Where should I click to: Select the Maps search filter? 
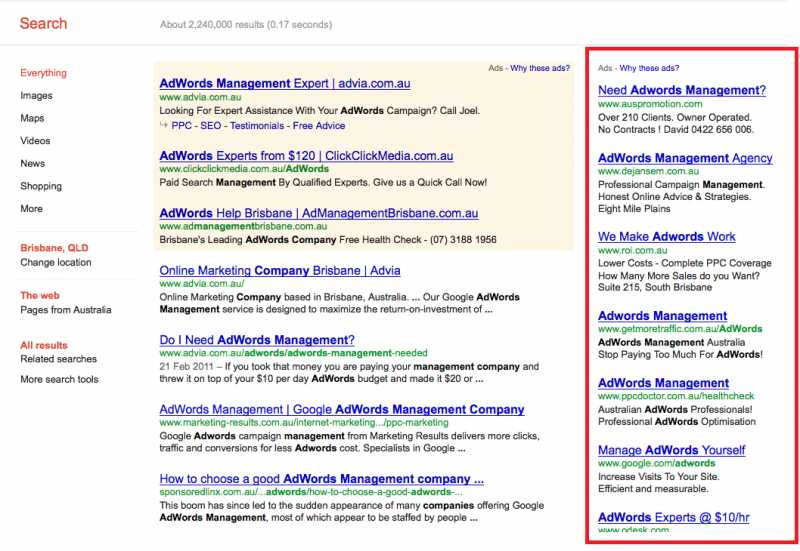click(32, 118)
